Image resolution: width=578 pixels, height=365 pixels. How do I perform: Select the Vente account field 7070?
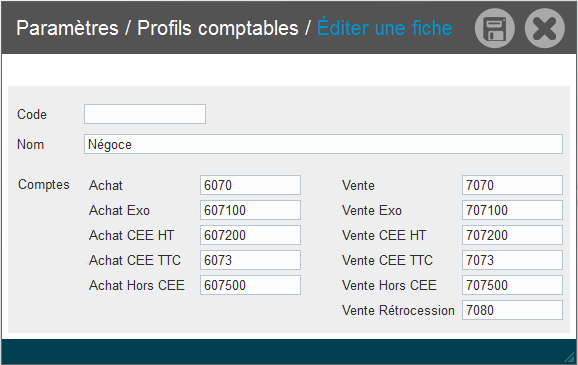(512, 185)
